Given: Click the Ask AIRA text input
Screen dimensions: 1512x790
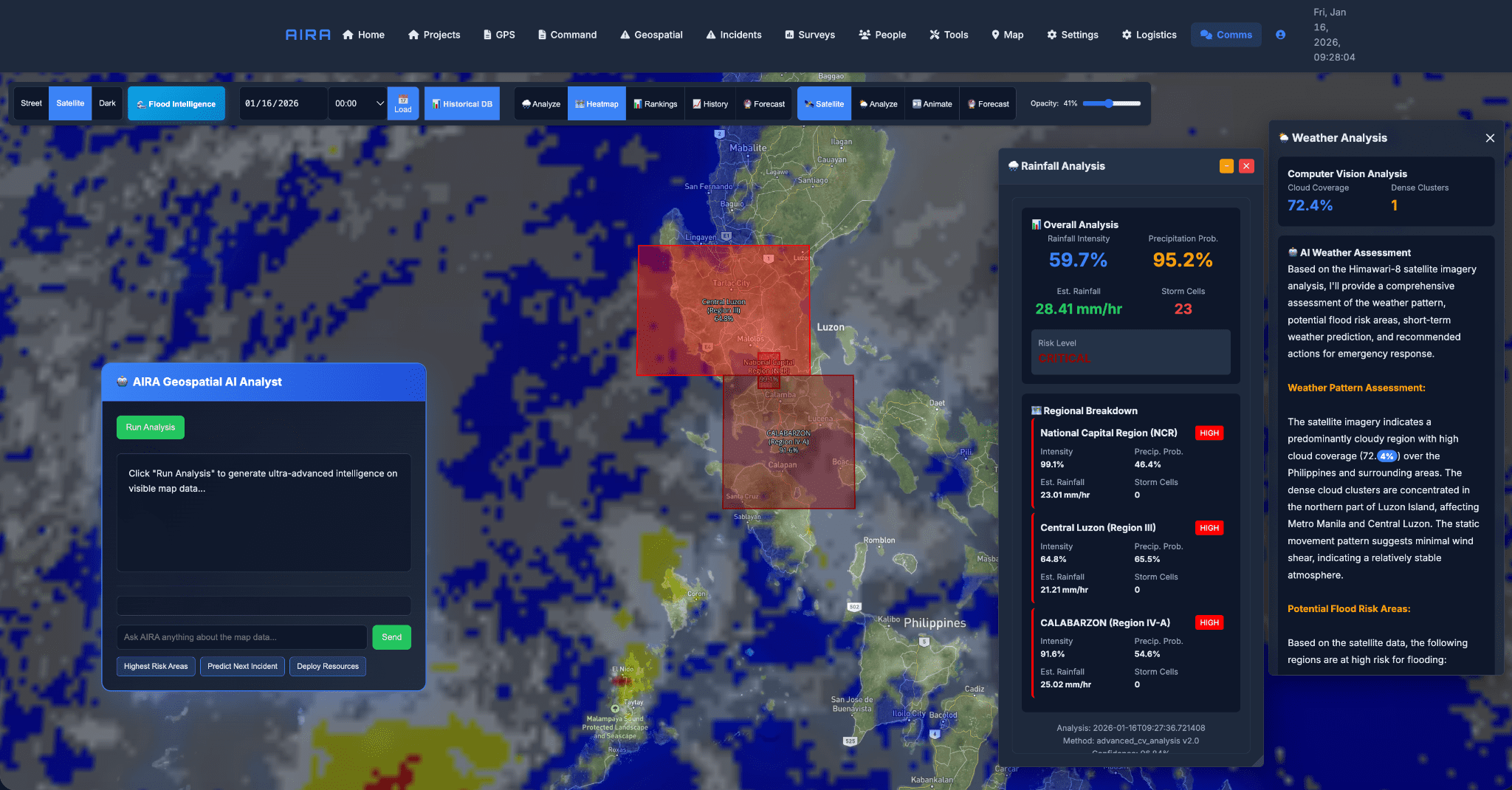Looking at the screenshot, I should point(241,637).
